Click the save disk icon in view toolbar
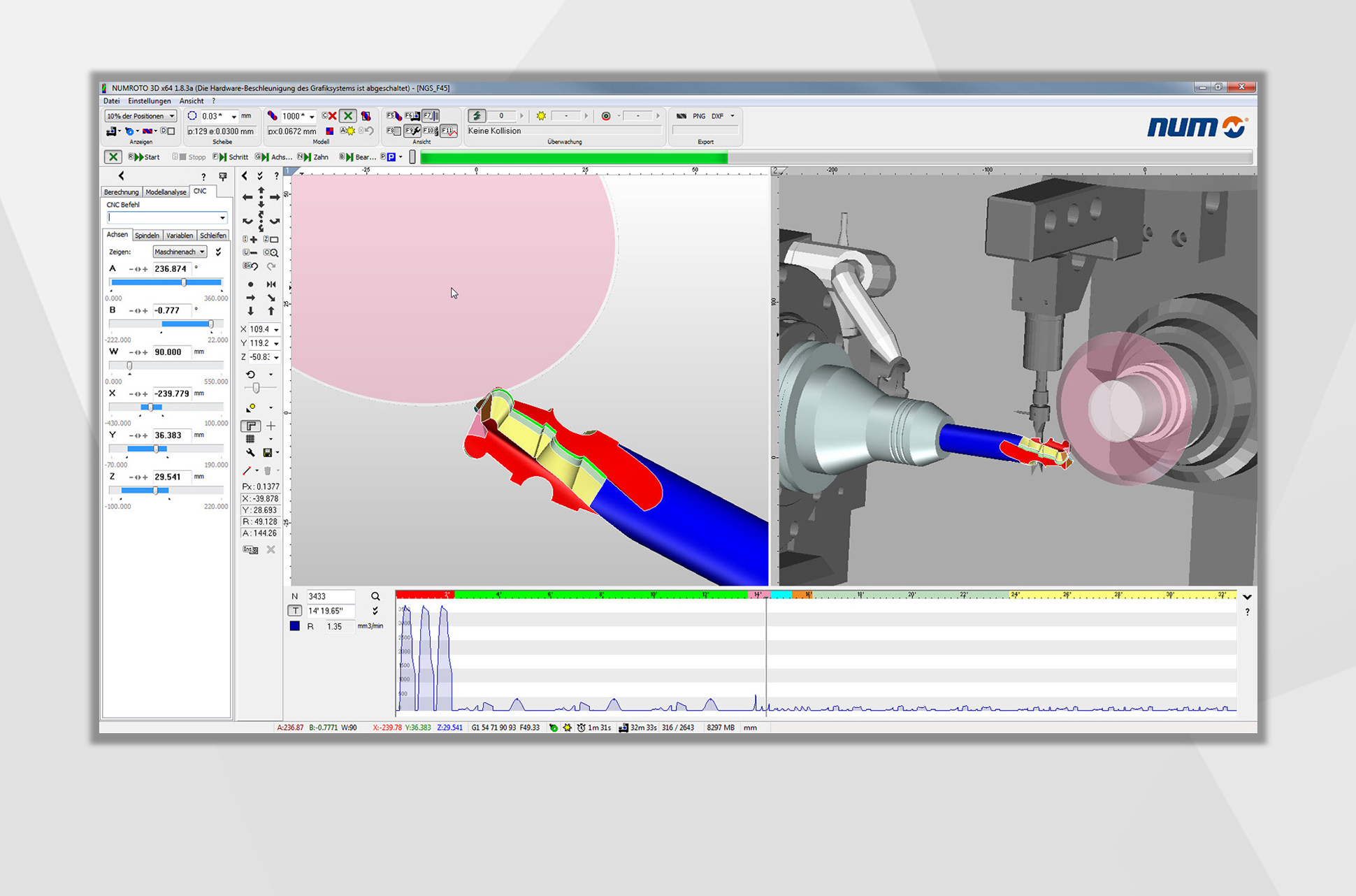This screenshot has height=896, width=1356. click(267, 453)
